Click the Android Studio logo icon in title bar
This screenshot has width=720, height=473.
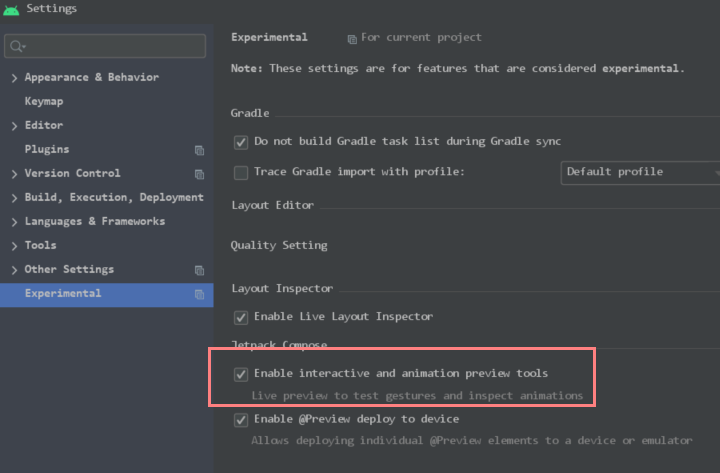11,9
